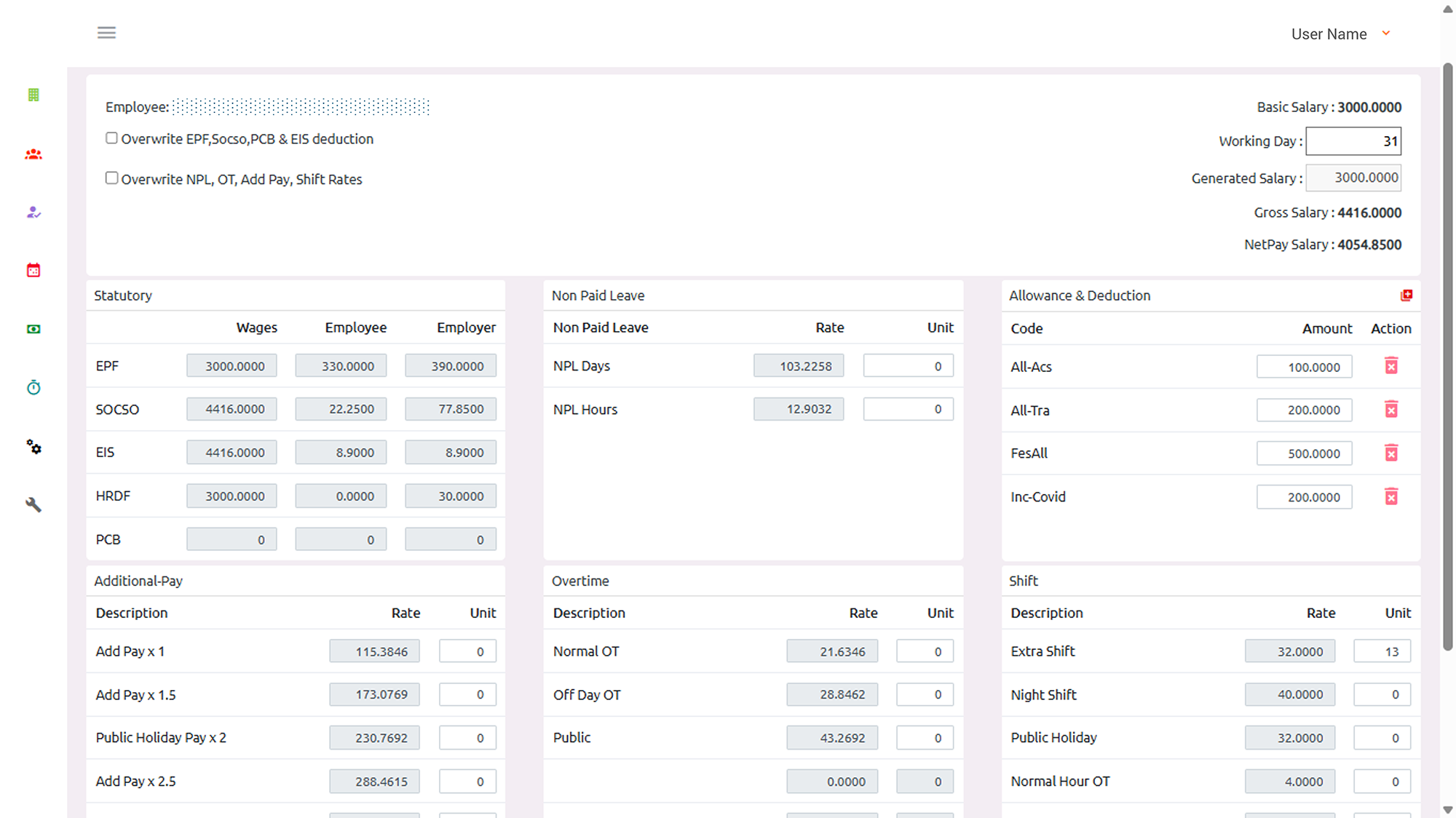Remove the Inc-Covid allowance entry

1390,497
